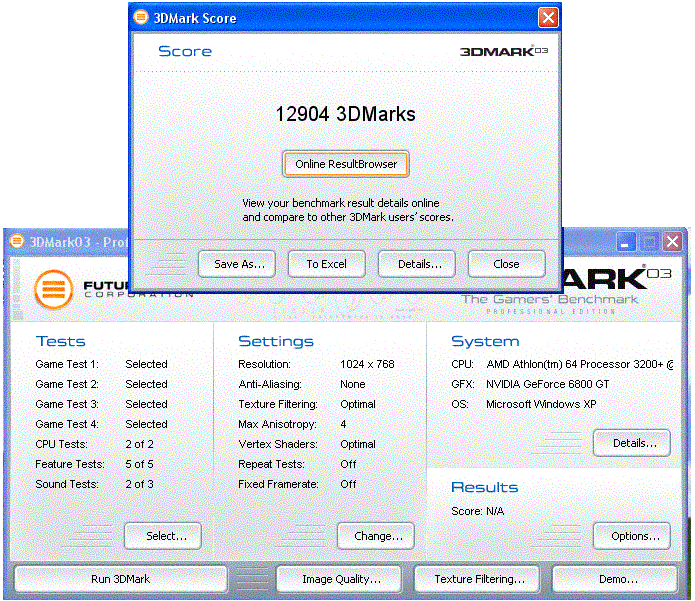This screenshot has width=695, height=601.
Task: Click Game Test 3 label
Action: [x=67, y=404]
